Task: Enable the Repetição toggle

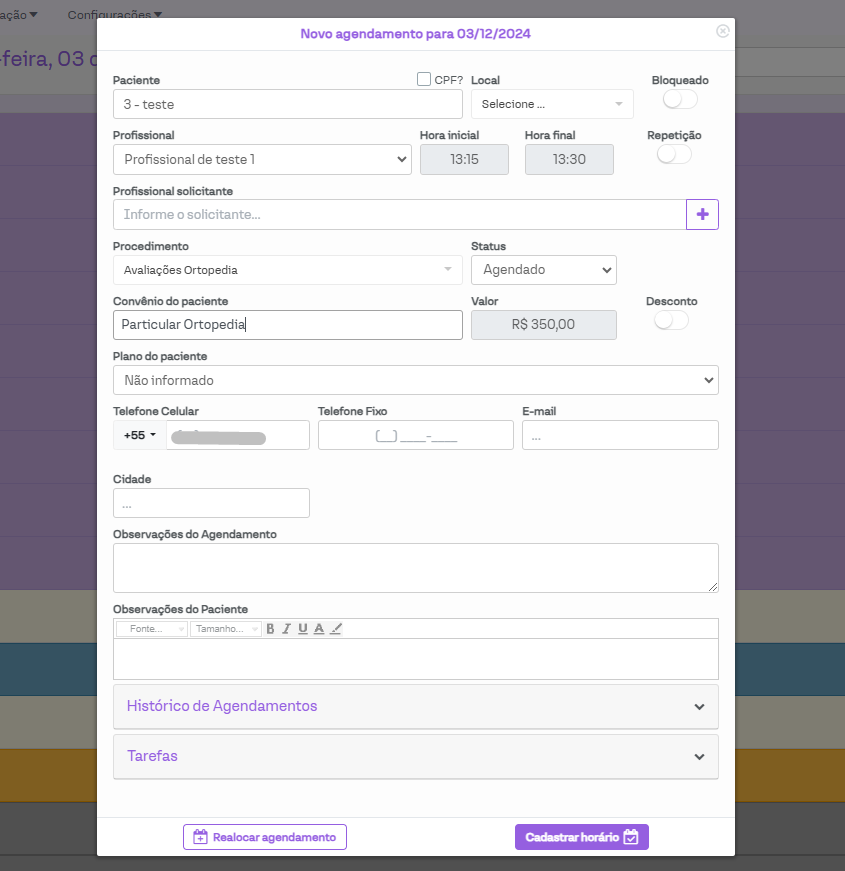Action: click(674, 154)
